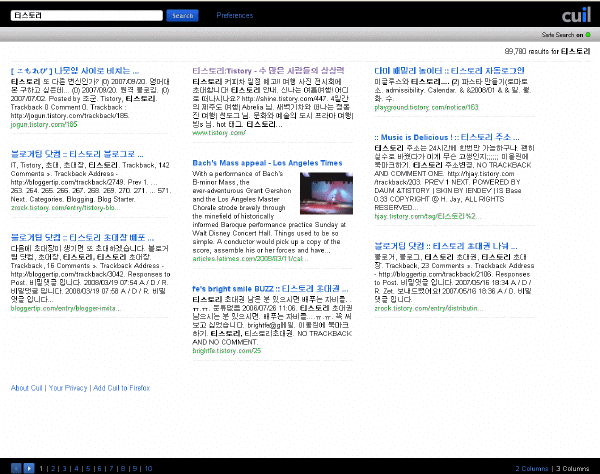Screen dimensions: 600x474
Task: Click the blue Search button
Action: [x=183, y=15]
